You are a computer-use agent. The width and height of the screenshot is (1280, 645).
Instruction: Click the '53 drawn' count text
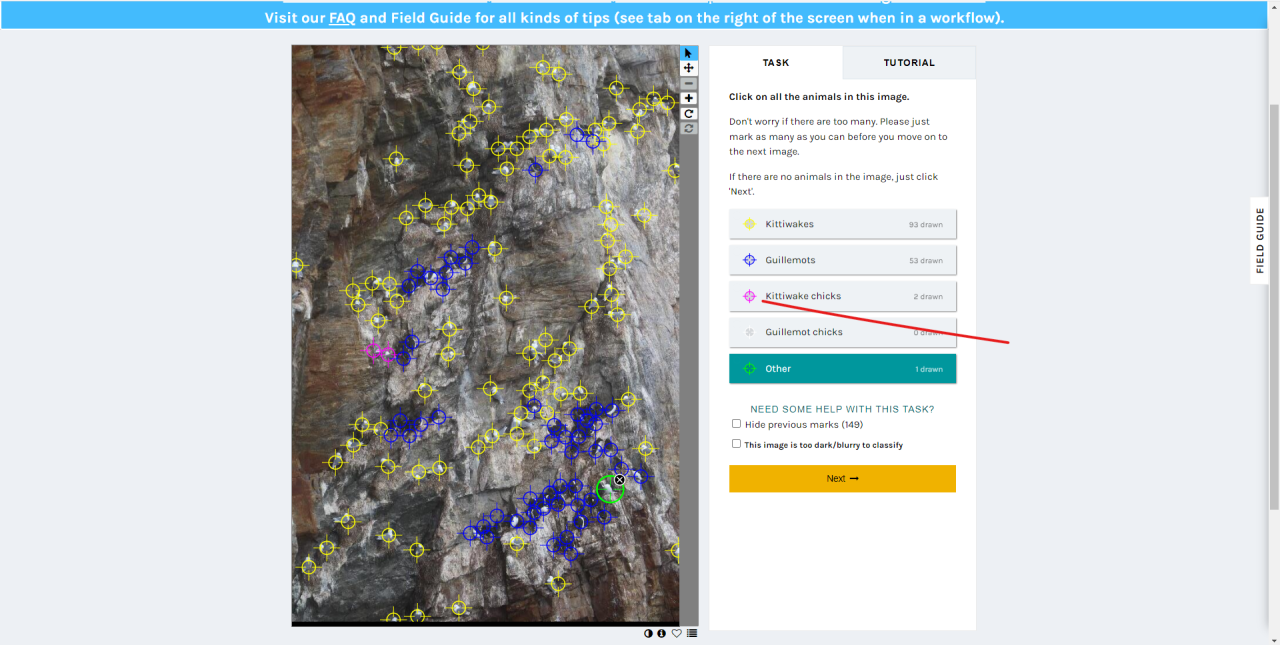[925, 261]
